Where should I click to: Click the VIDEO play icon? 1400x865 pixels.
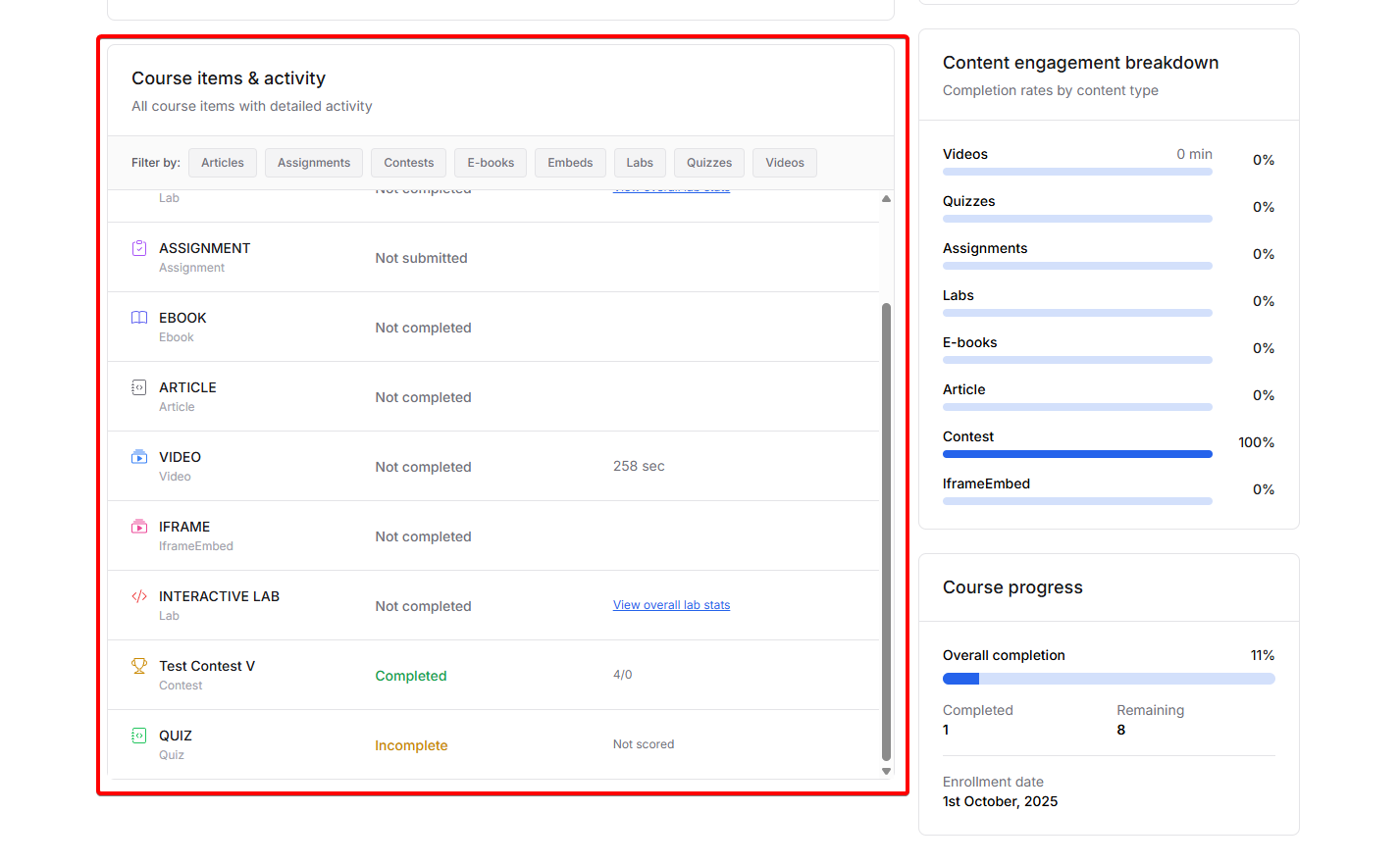point(139,457)
